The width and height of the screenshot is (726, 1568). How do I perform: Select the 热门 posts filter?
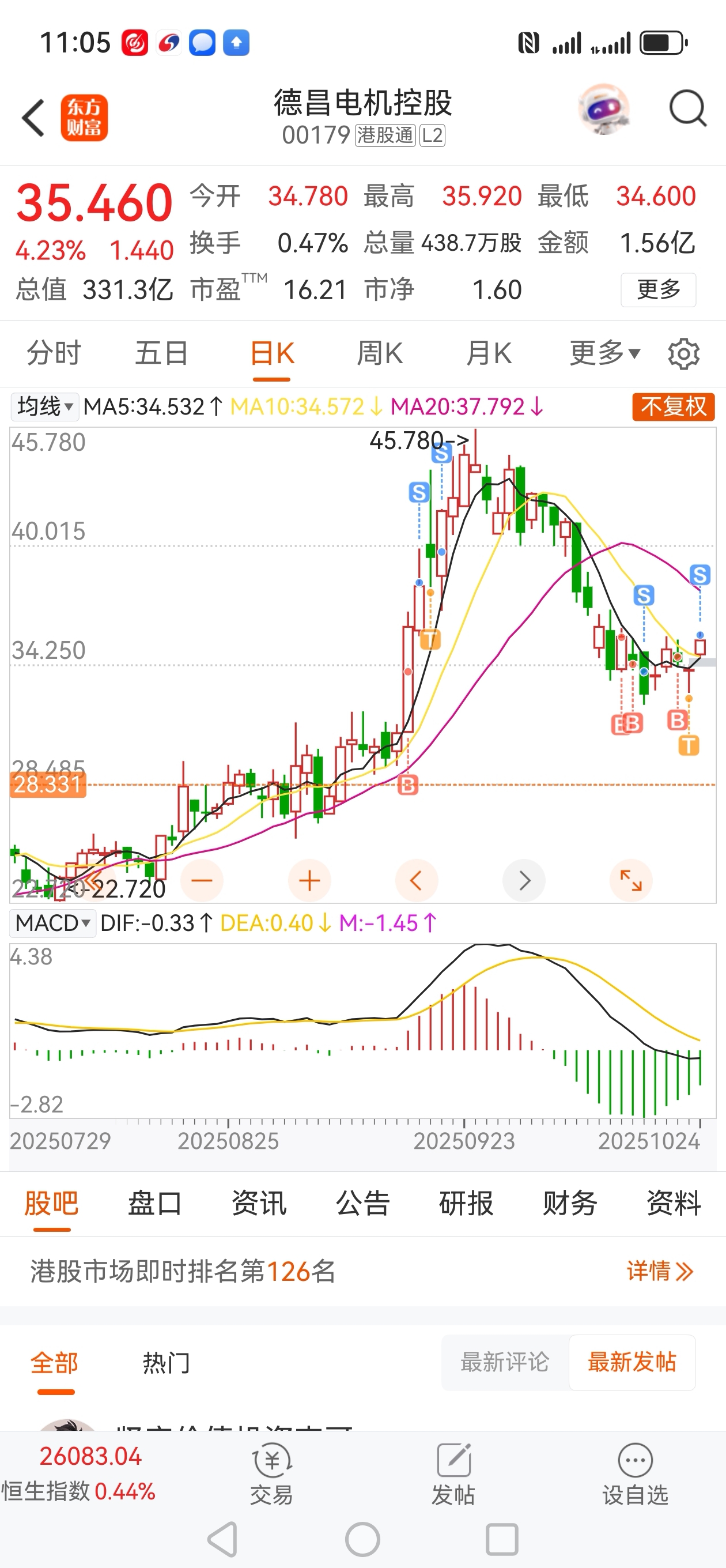(167, 1363)
